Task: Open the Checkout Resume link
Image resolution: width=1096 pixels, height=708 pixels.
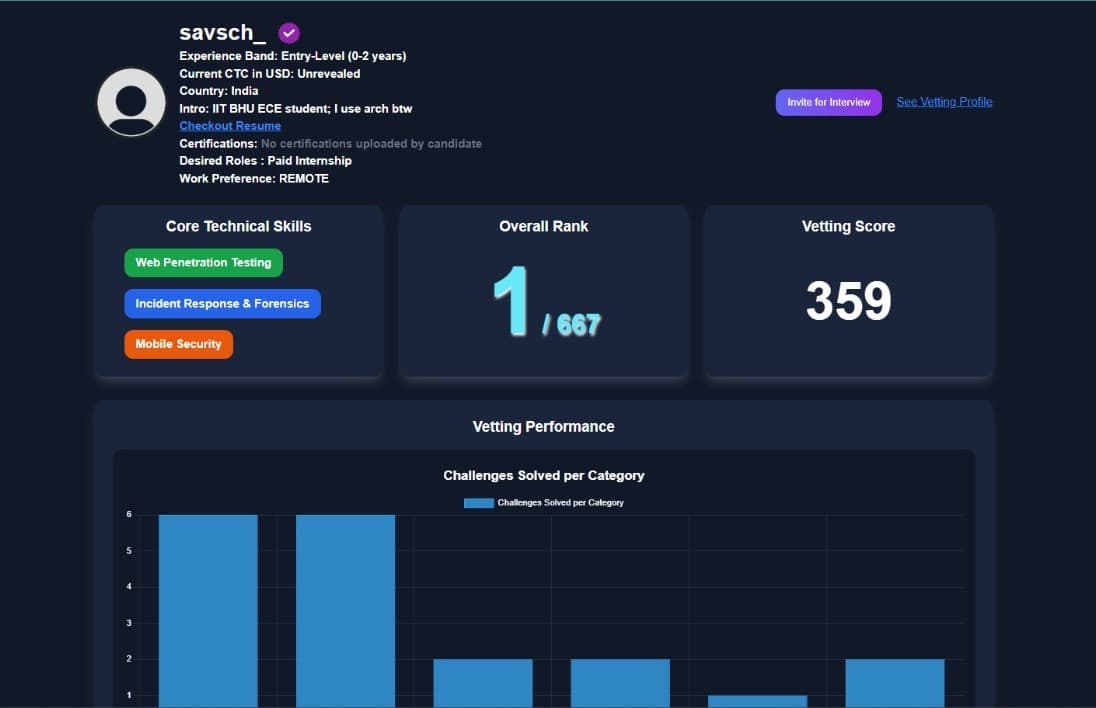Action: pyautogui.click(x=230, y=126)
